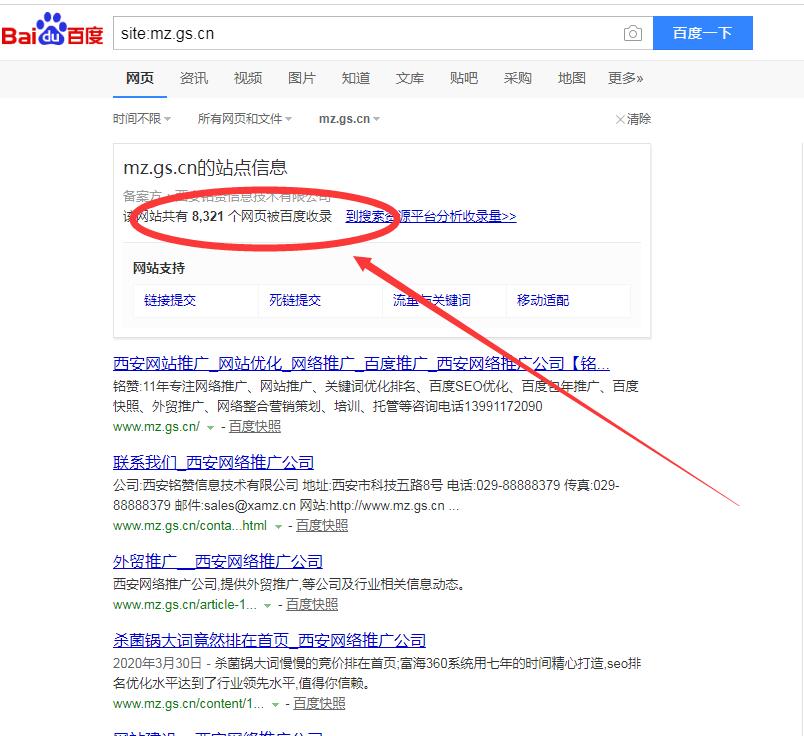This screenshot has height=736, width=804.
Task: Open the 时间不限 filter dropdown
Action: [x=142, y=119]
